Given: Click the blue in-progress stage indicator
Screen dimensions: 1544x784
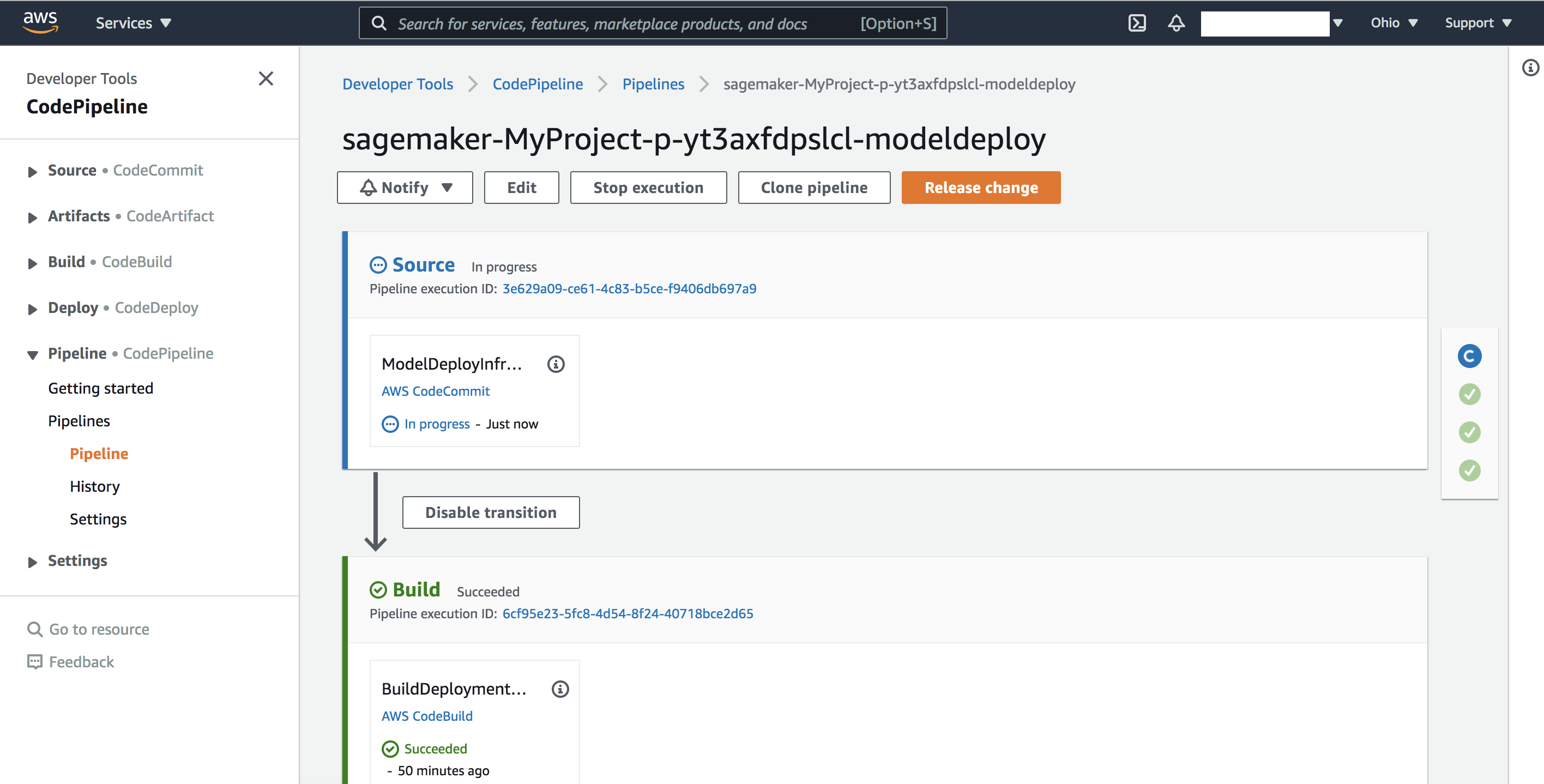Looking at the screenshot, I should (1469, 356).
